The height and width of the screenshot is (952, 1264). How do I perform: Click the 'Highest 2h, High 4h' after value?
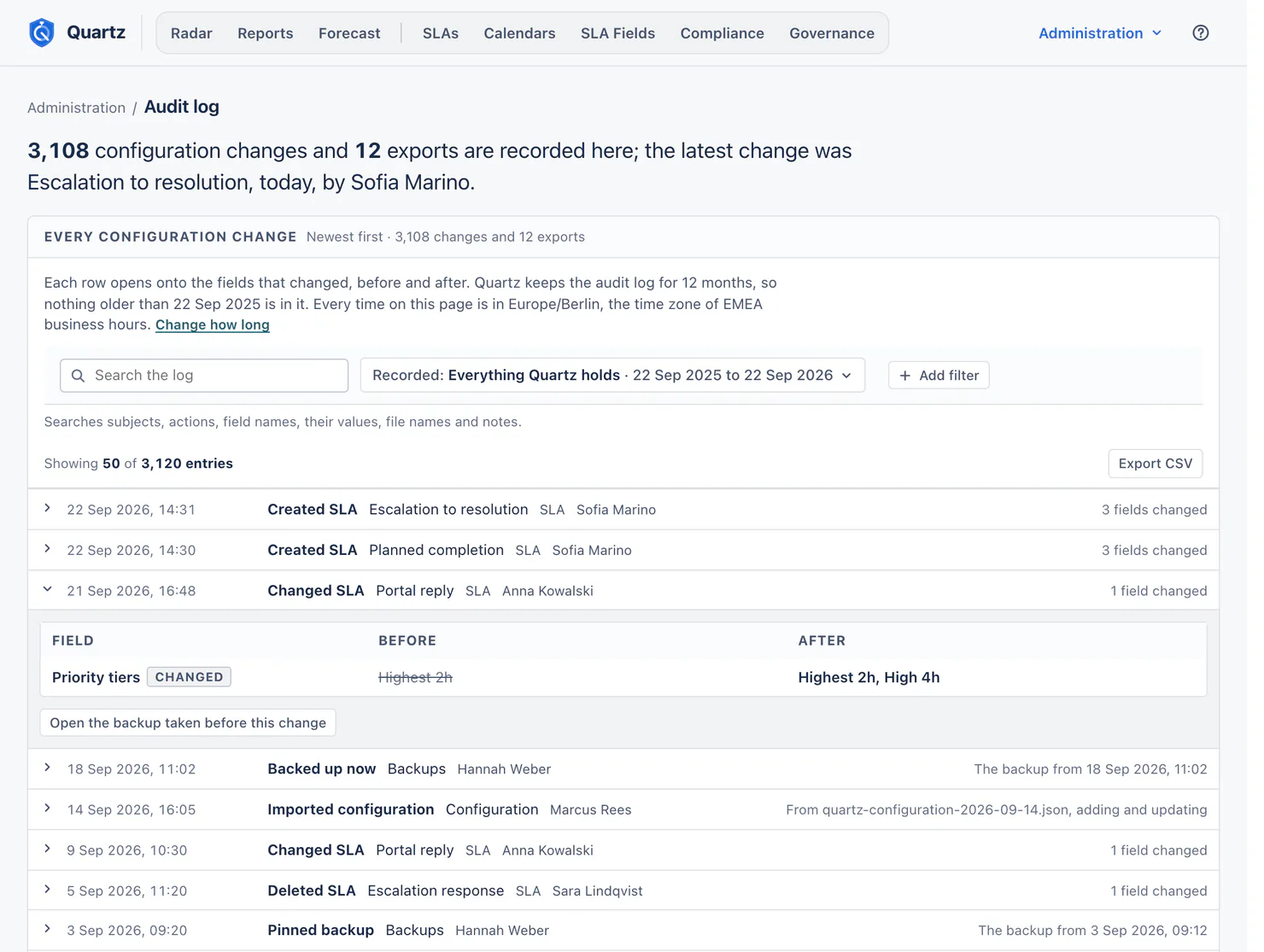coord(869,677)
